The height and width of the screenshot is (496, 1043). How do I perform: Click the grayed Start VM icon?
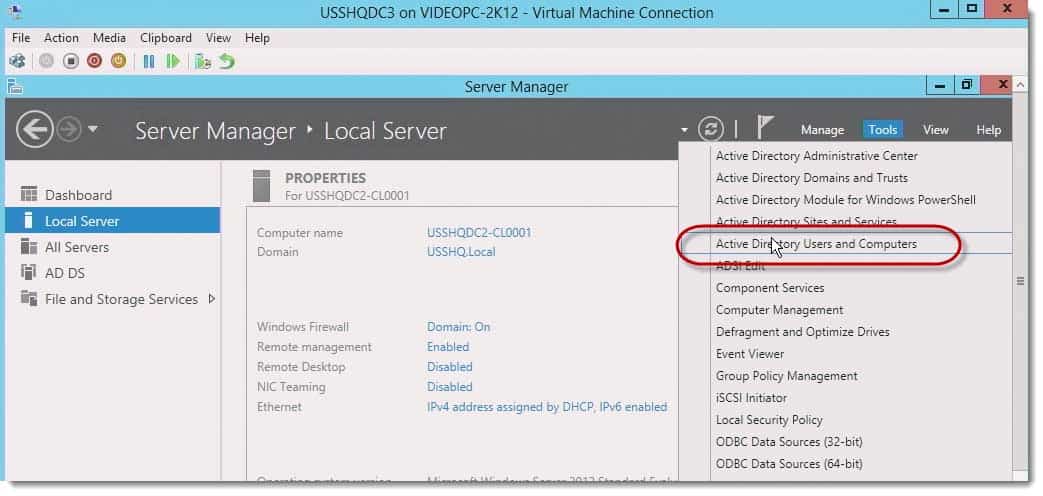[x=47, y=61]
